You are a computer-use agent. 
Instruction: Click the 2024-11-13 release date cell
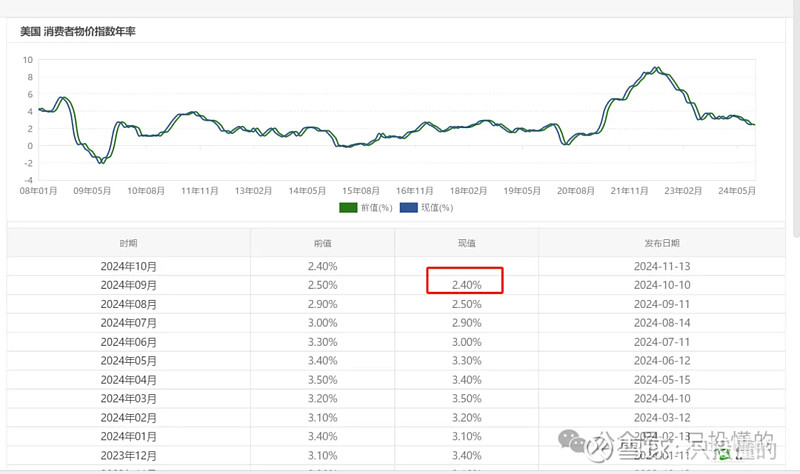point(662,266)
